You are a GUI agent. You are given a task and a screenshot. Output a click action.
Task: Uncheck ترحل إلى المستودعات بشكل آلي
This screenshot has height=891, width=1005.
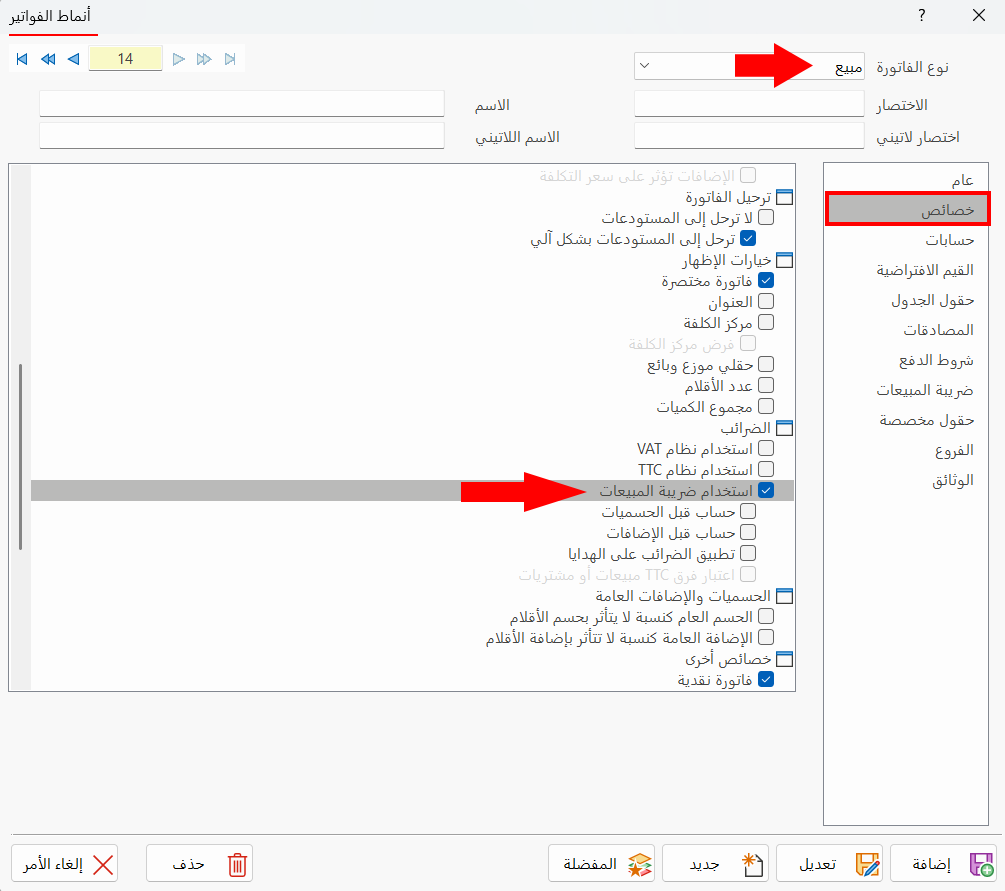748,238
